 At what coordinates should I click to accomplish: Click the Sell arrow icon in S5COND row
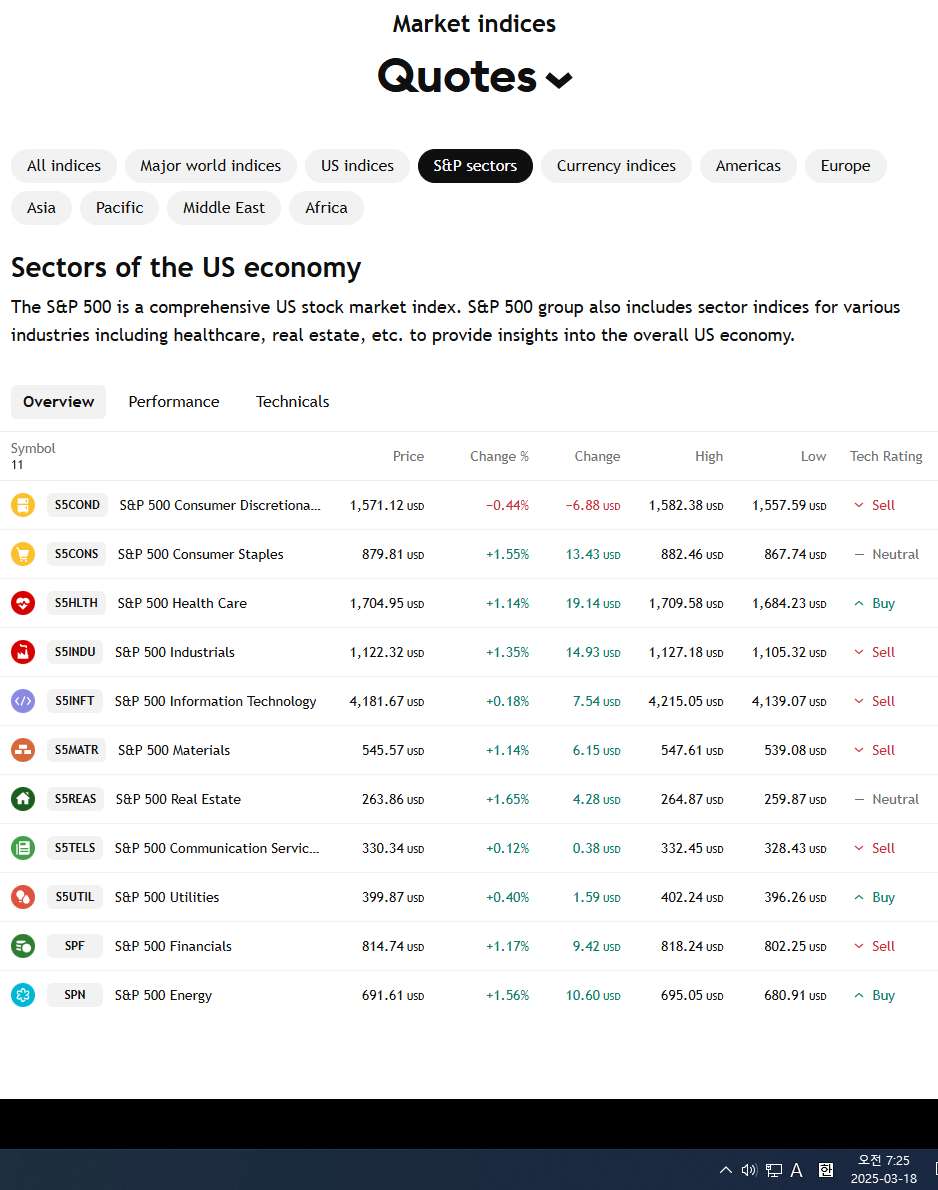point(858,505)
